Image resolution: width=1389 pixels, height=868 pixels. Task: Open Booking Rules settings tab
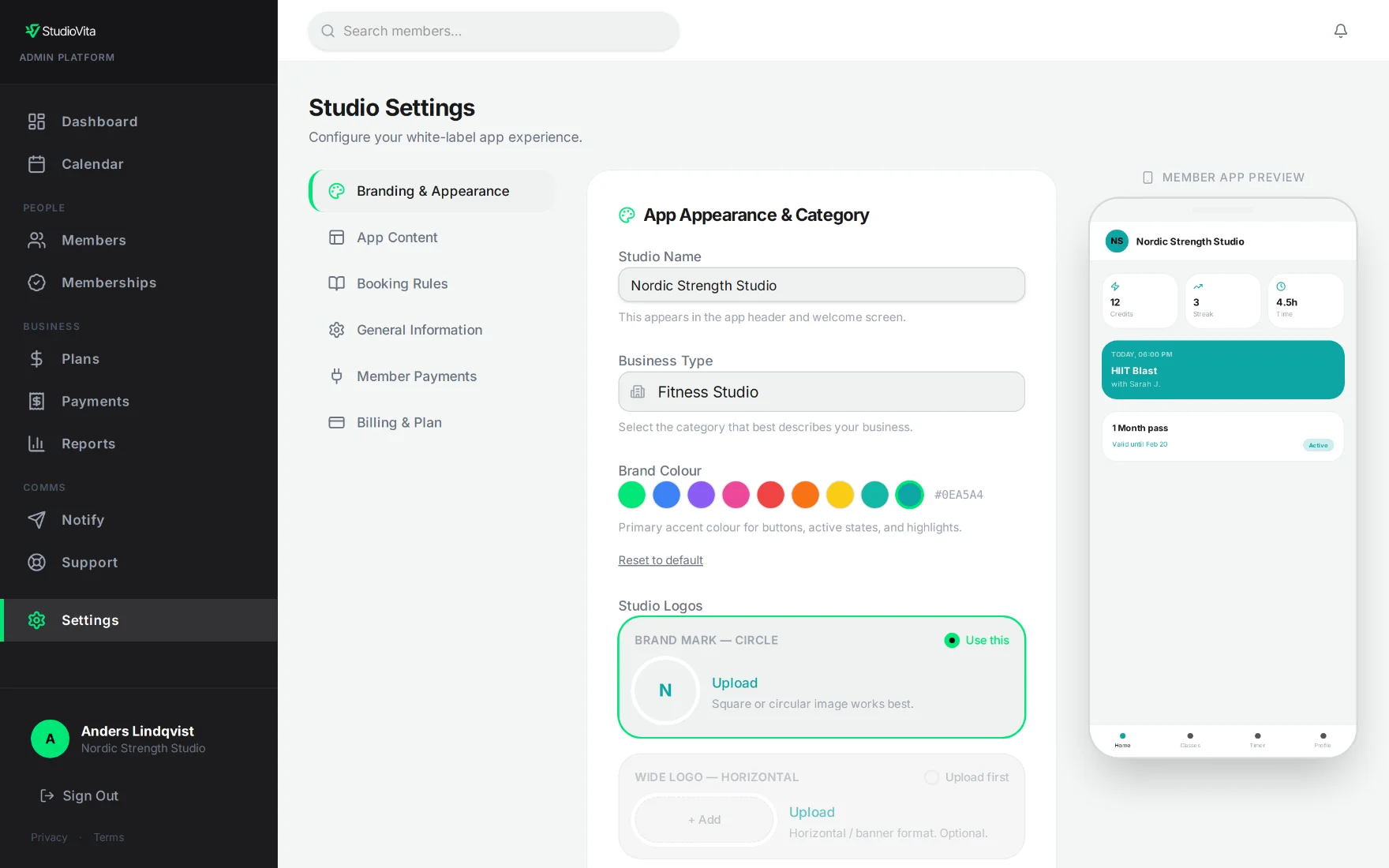click(432, 283)
